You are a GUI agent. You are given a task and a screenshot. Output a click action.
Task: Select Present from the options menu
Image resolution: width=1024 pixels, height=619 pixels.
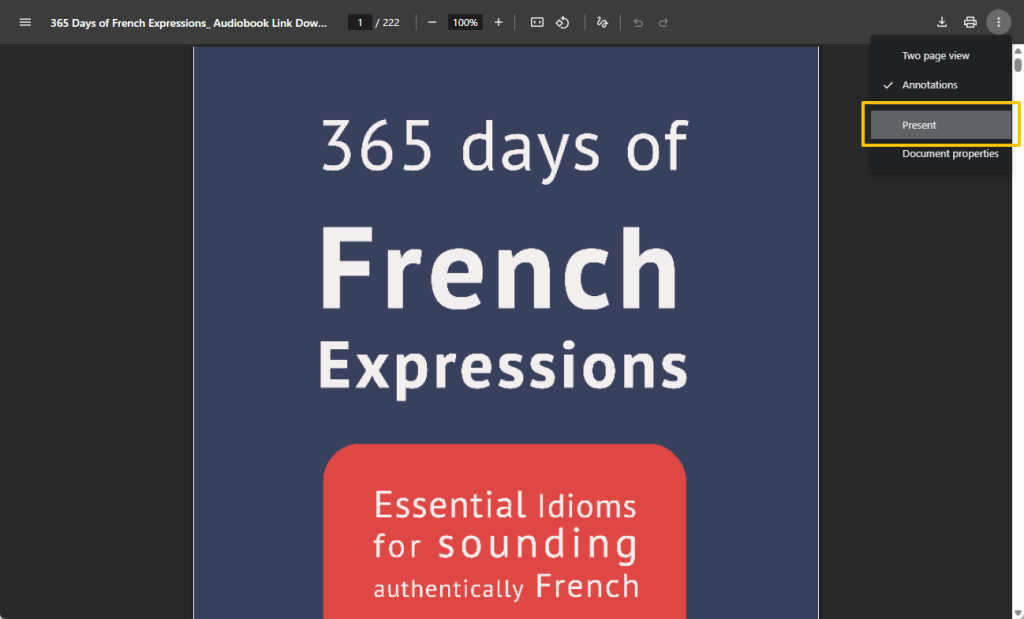click(x=938, y=124)
